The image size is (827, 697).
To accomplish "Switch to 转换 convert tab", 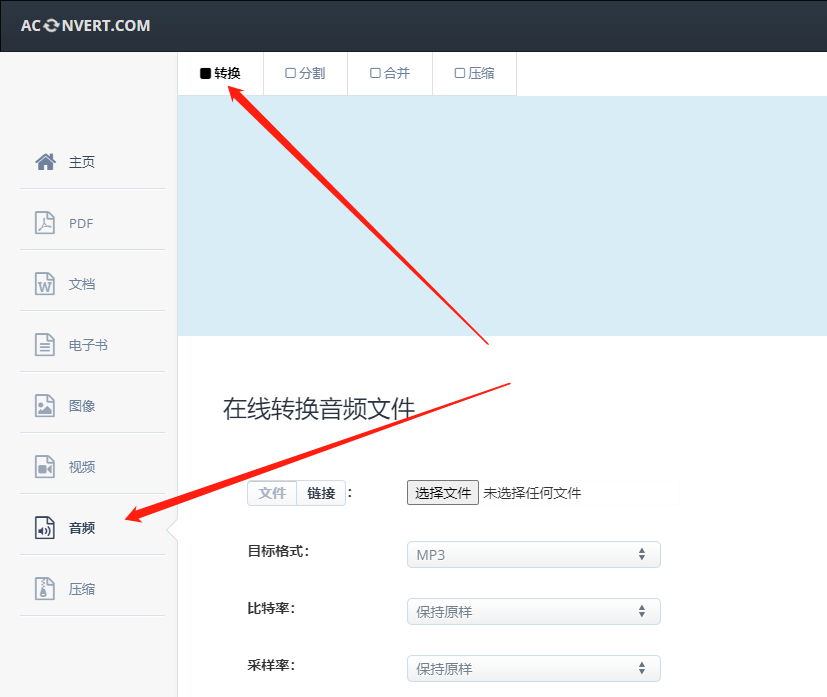I will pos(220,73).
